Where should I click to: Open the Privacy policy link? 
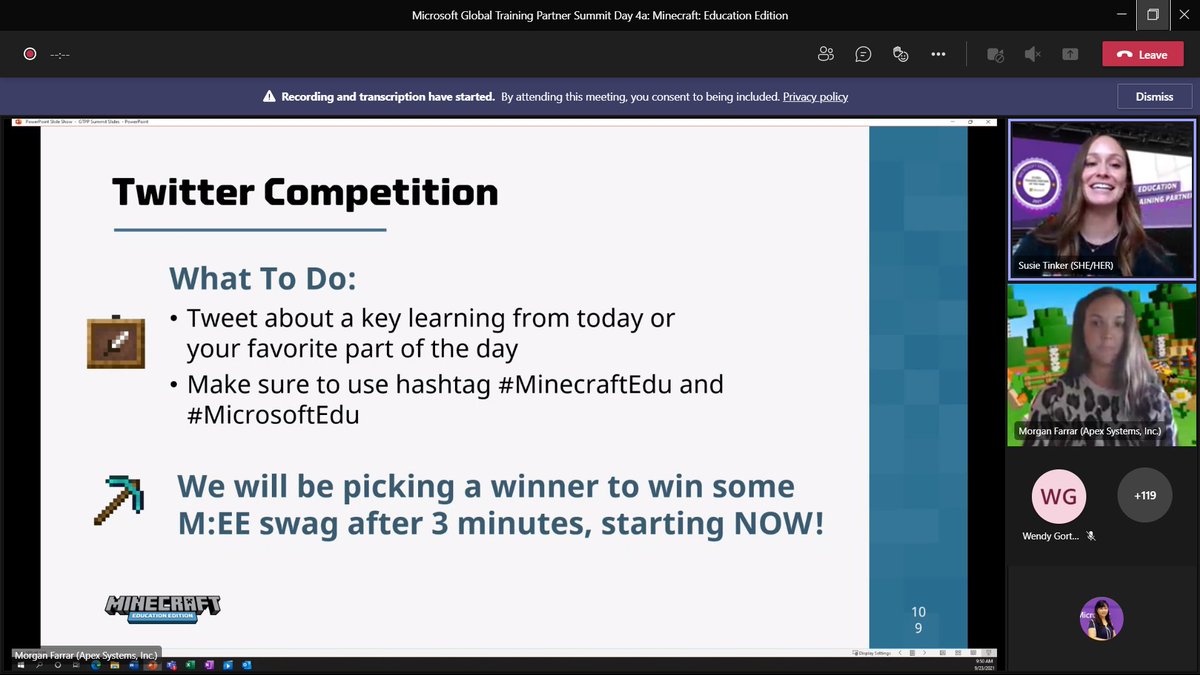815,97
